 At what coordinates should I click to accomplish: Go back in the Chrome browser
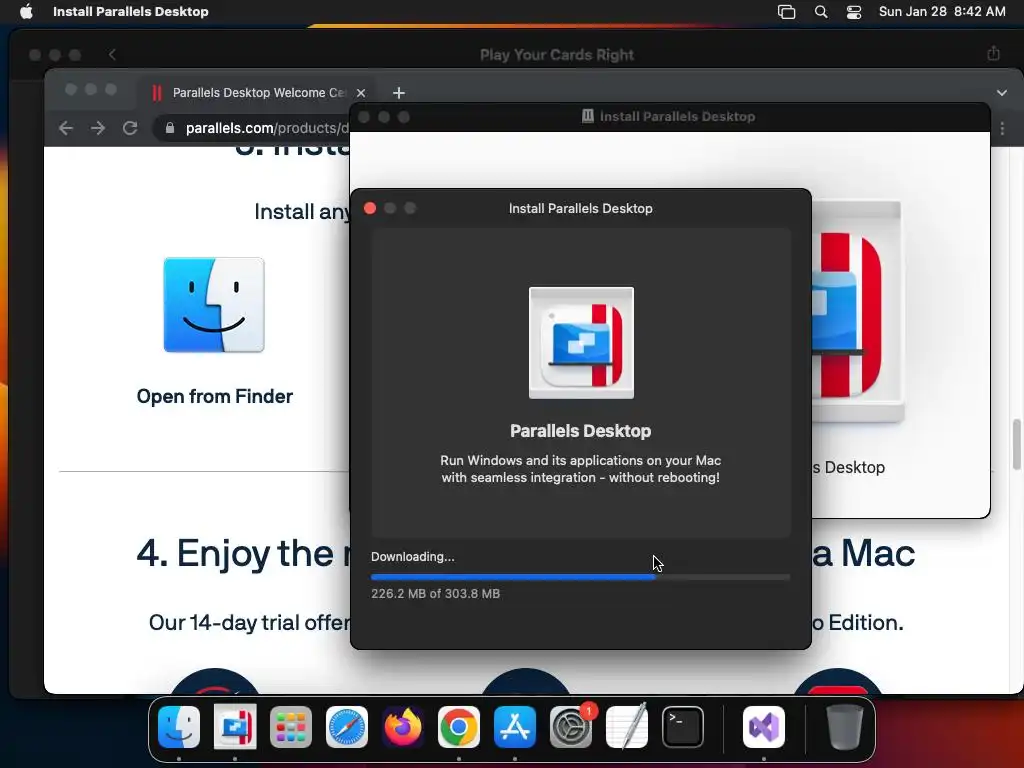(x=65, y=128)
